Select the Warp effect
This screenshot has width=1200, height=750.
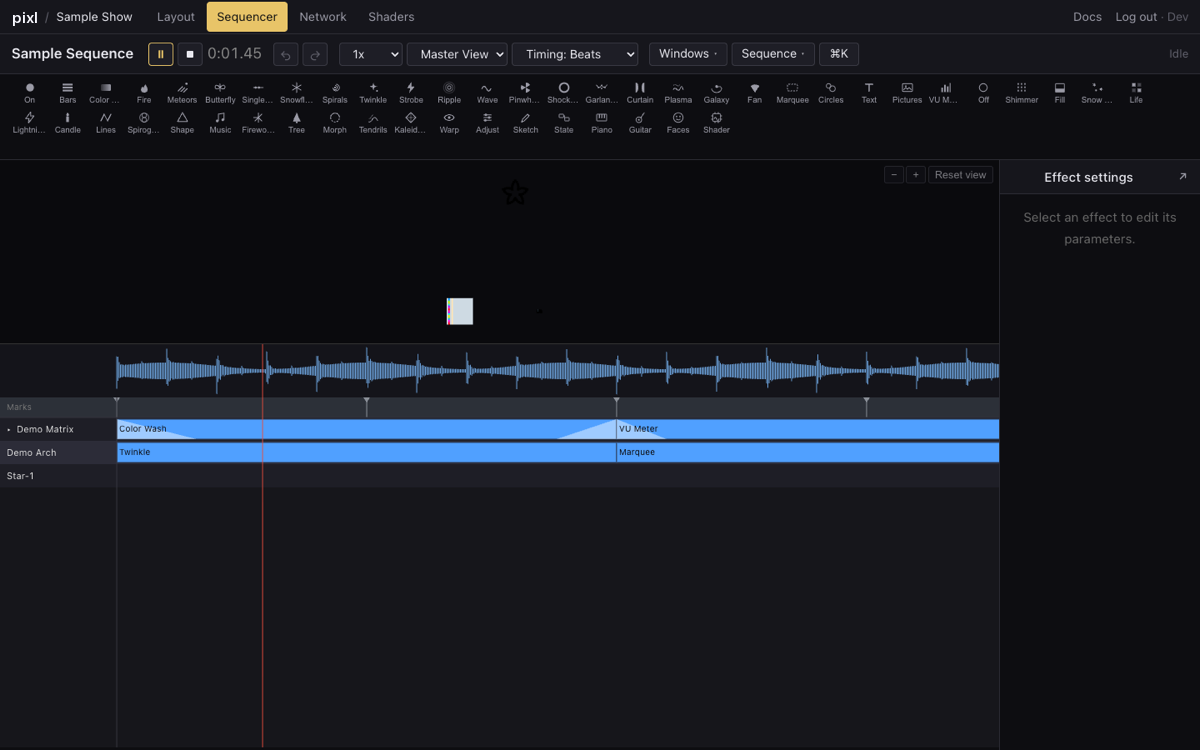click(449, 123)
